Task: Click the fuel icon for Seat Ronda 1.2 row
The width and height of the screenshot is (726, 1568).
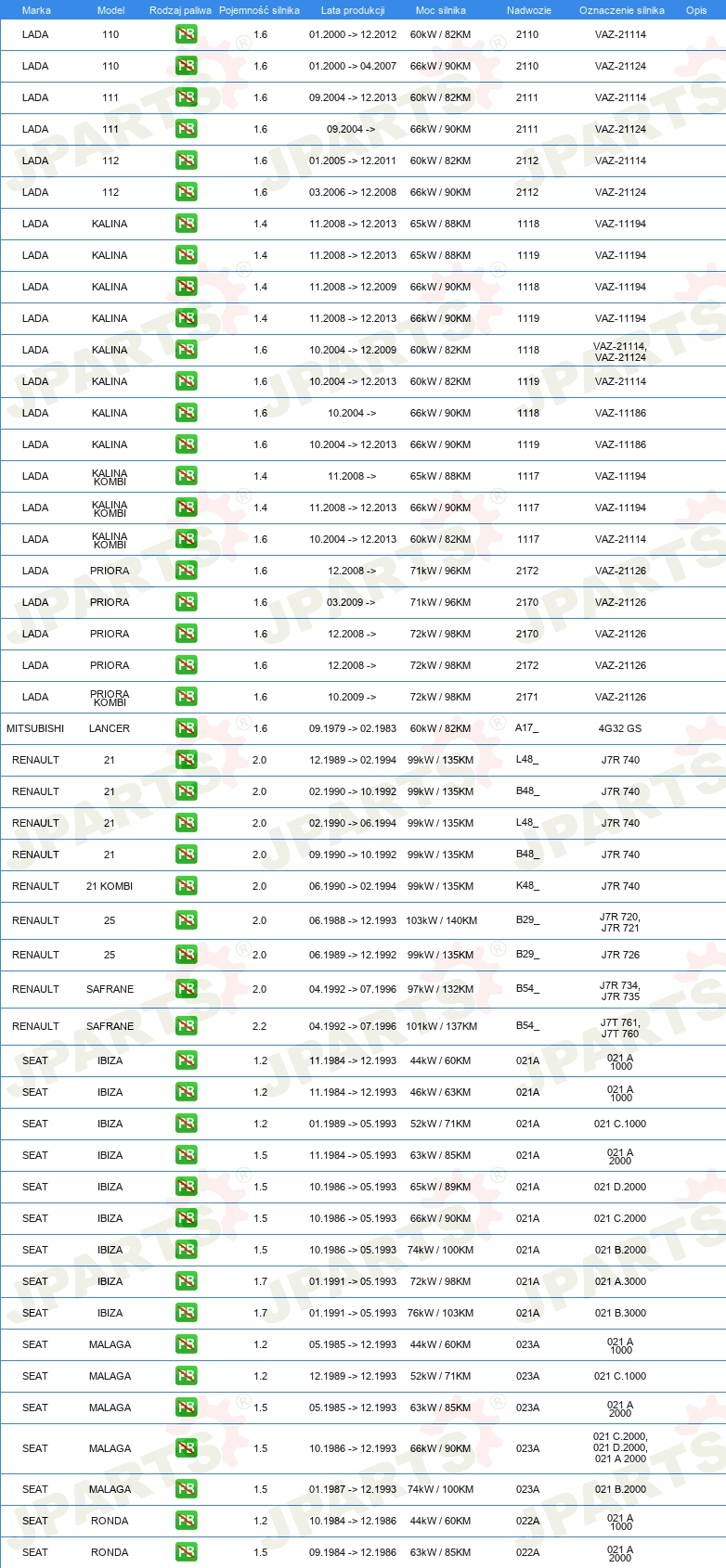Action: (187, 1521)
